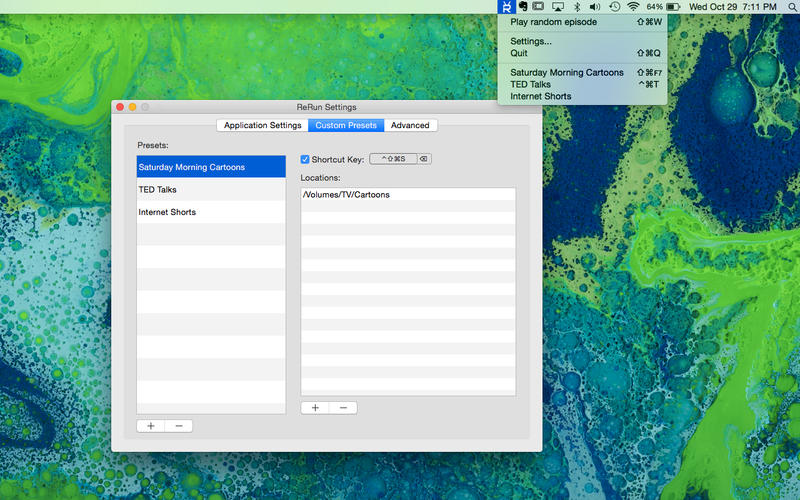Minimize the ReRun Settings window
The height and width of the screenshot is (500, 800).
pyautogui.click(x=132, y=107)
